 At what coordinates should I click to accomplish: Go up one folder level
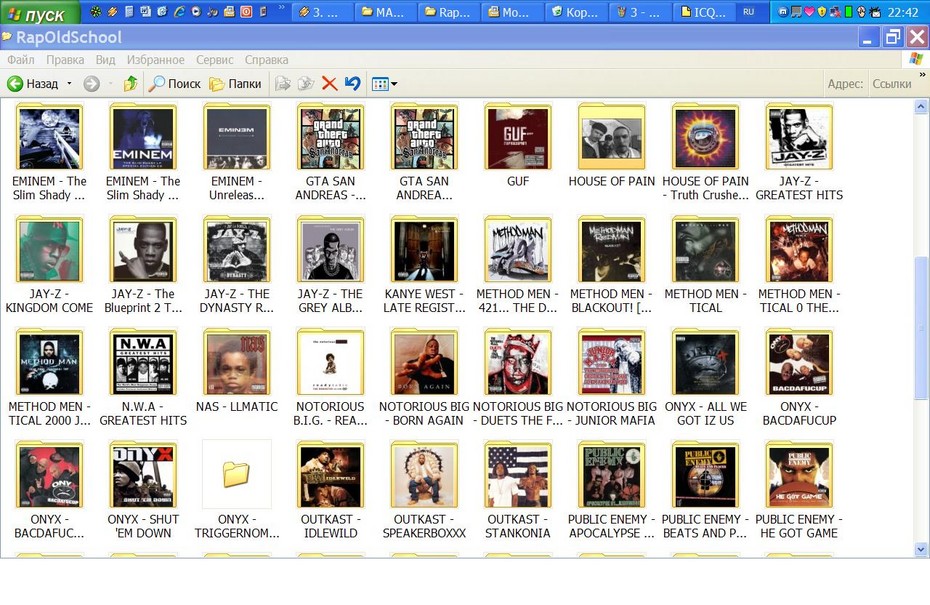pyautogui.click(x=130, y=84)
